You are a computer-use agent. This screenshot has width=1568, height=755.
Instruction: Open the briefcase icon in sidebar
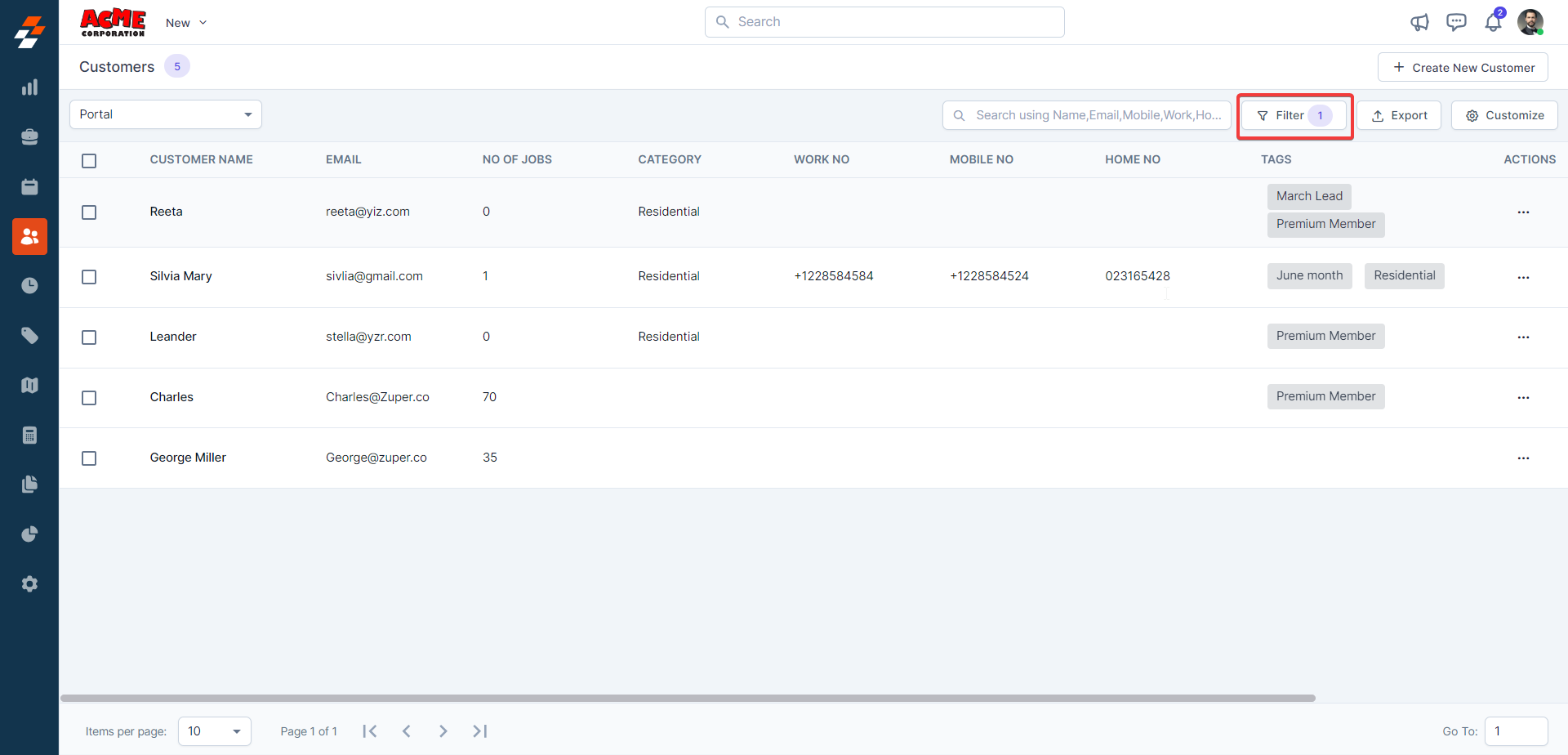tap(29, 137)
